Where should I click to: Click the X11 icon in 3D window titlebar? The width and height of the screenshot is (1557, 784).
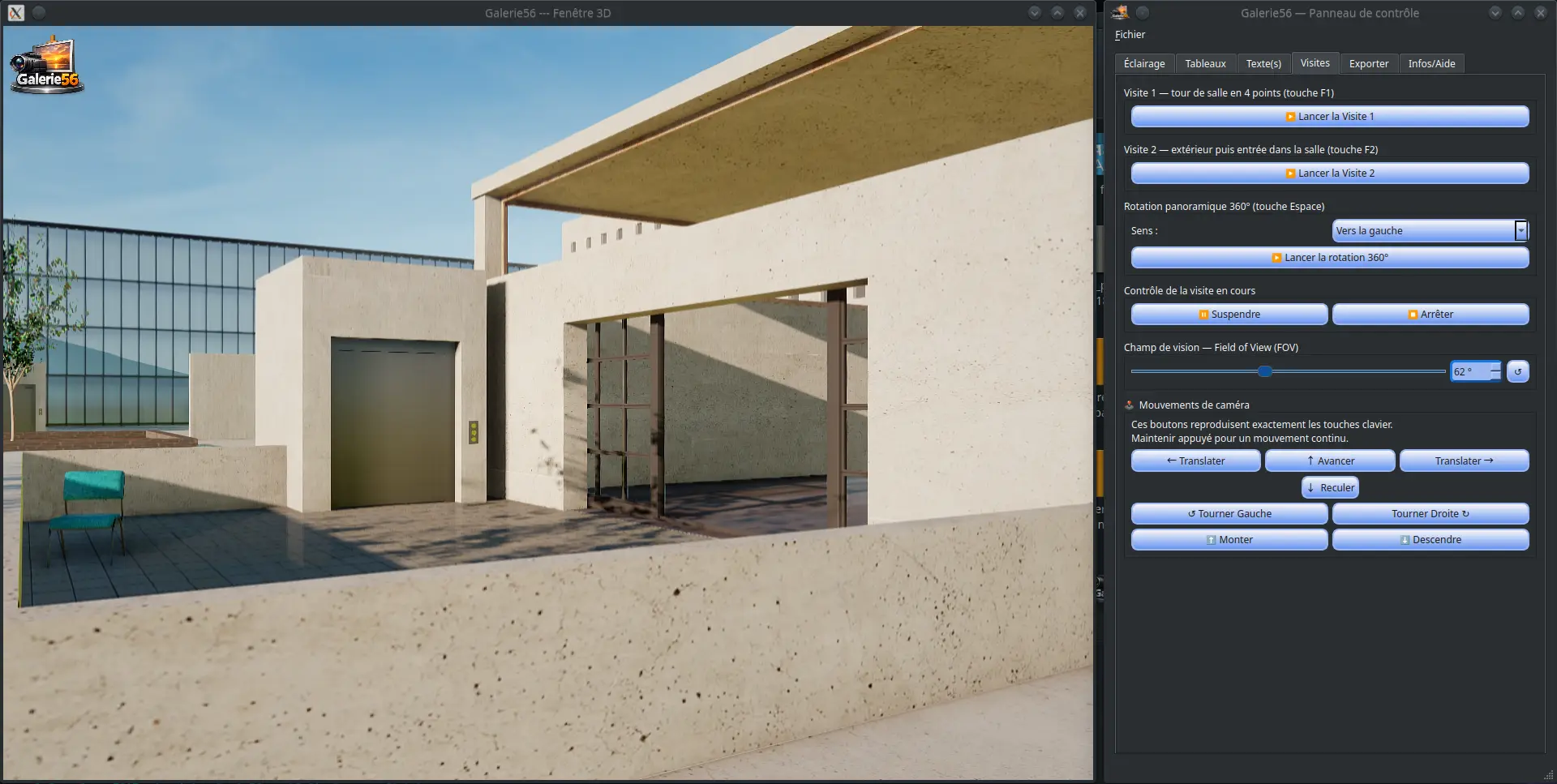pyautogui.click(x=16, y=12)
